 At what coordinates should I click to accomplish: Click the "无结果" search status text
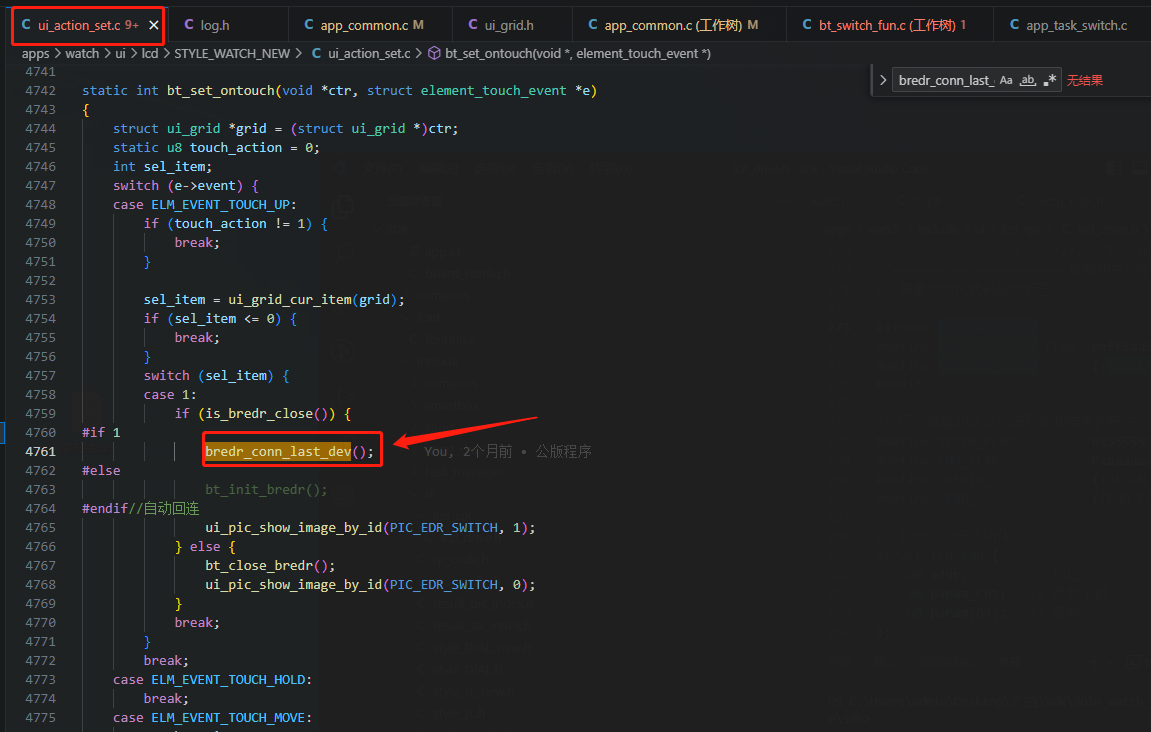pyautogui.click(x=1084, y=80)
